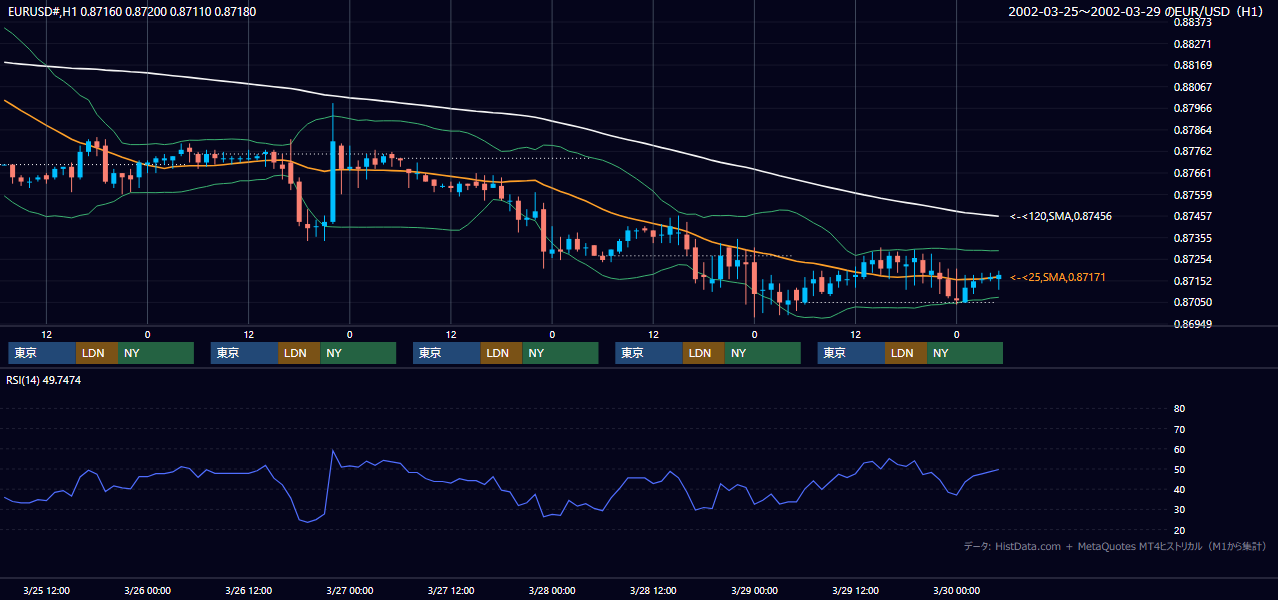Select the 2002-03-25～2002-03-29 EUR/USD title

[1138, 11]
